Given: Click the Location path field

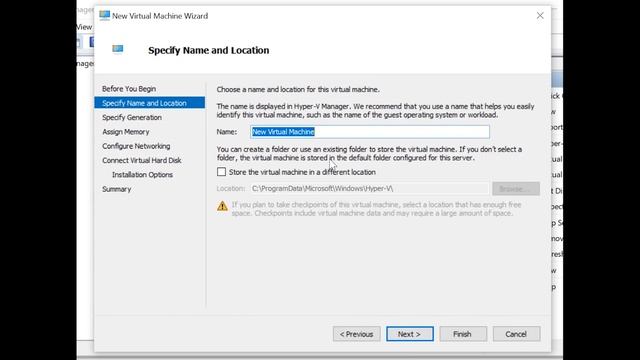Looking at the screenshot, I should click(x=369, y=188).
